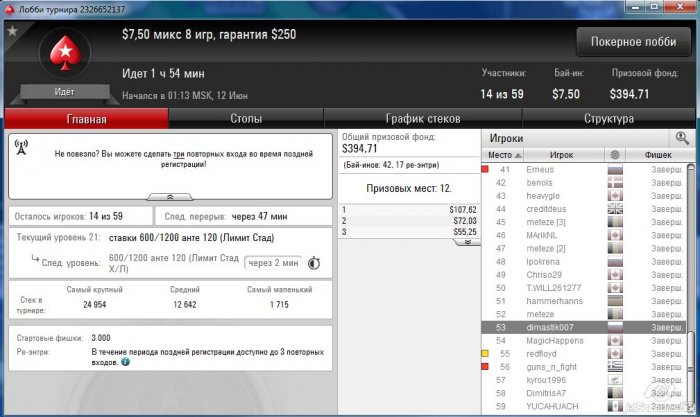700x417 pixels.
Task: Open the Структура tab
Action: (608, 119)
